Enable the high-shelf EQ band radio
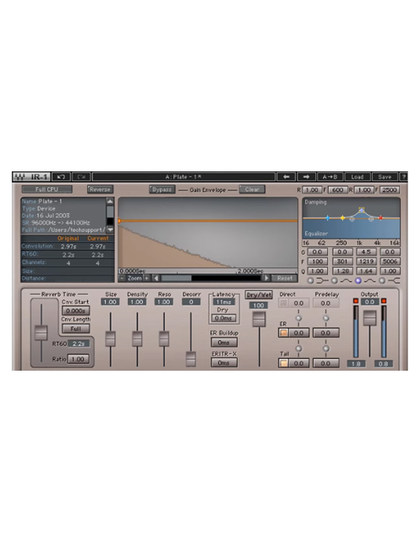420x560 pixels. coord(382,281)
